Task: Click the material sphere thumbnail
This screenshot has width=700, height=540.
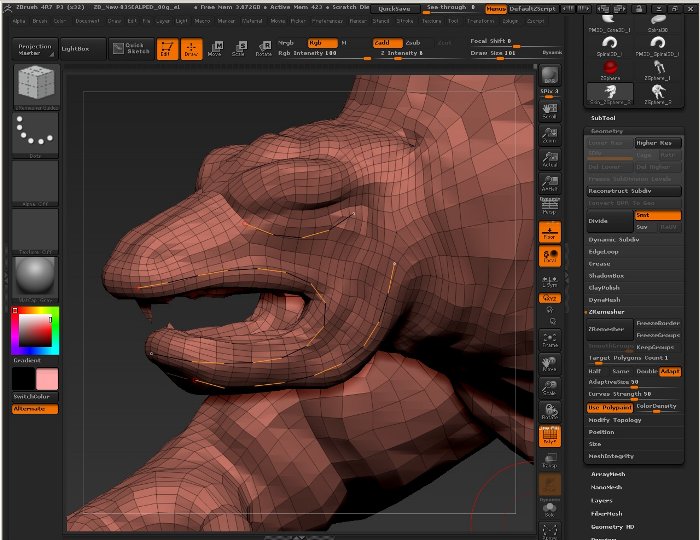Action: coord(35,276)
